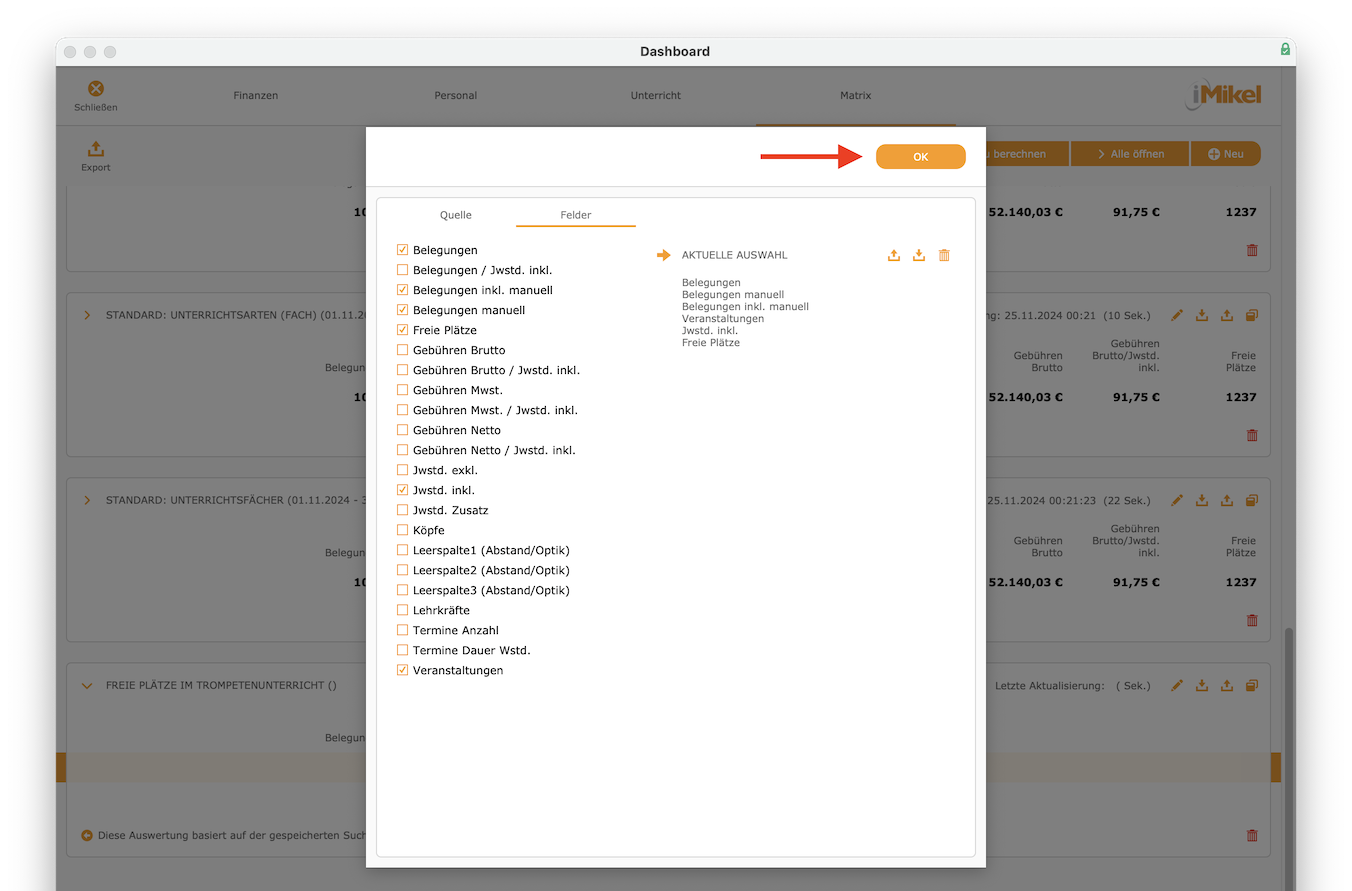Uncheck the Jwstd. inkl. checkbox
Viewport: 1352px width, 891px height.
pyautogui.click(x=402, y=490)
